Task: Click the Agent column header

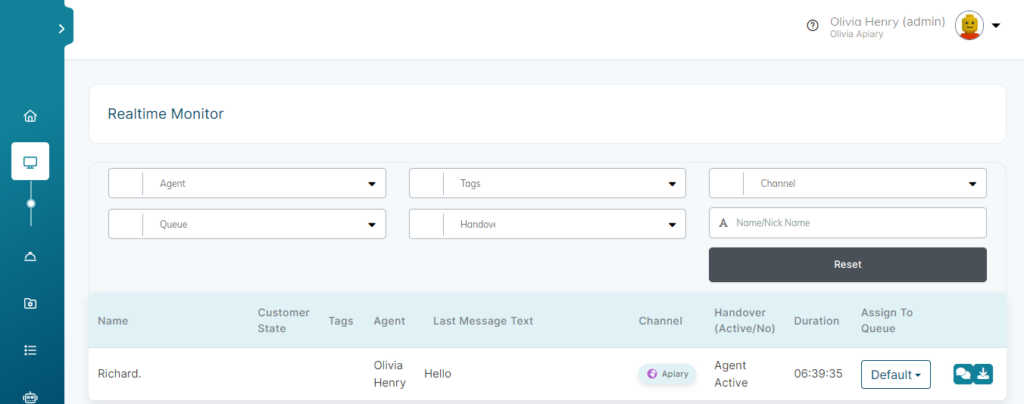Action: coord(389,321)
